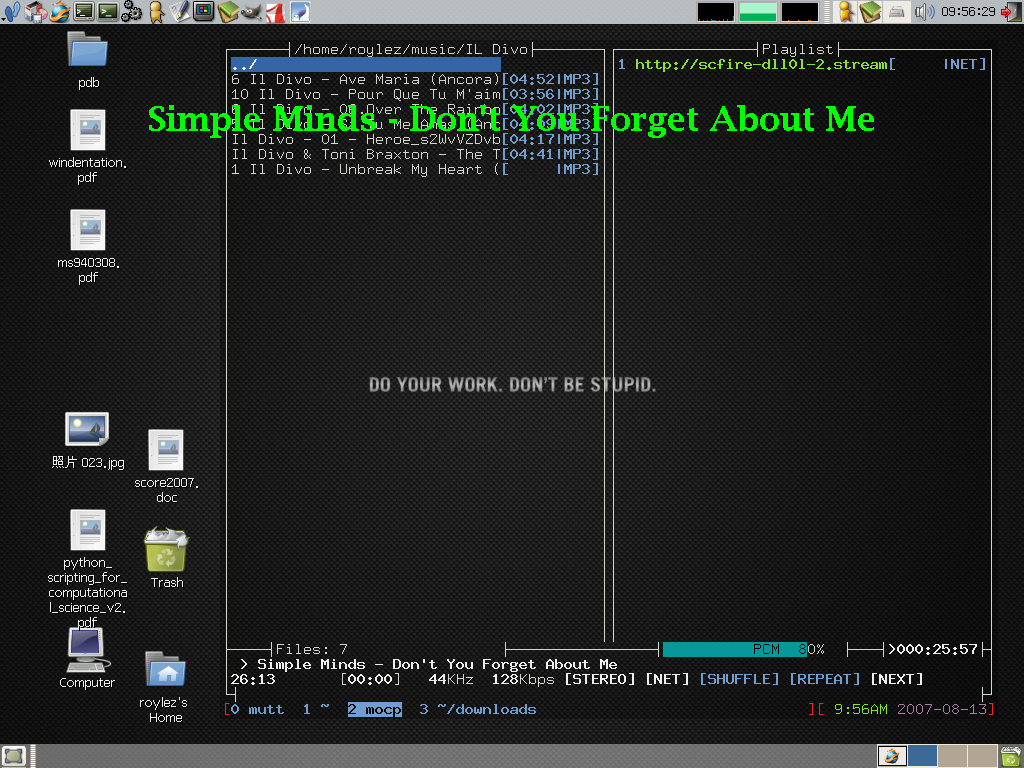Image resolution: width=1024 pixels, height=768 pixels.
Task: Open roylez's Home folder icon
Action: point(164,687)
